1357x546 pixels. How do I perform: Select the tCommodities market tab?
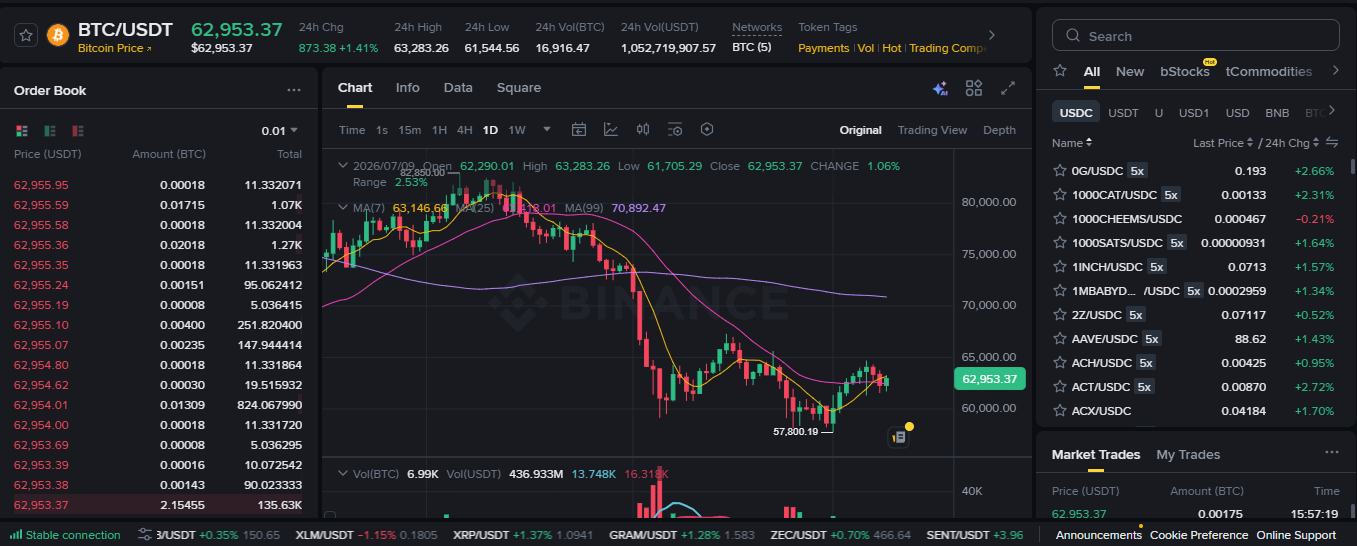(1269, 71)
